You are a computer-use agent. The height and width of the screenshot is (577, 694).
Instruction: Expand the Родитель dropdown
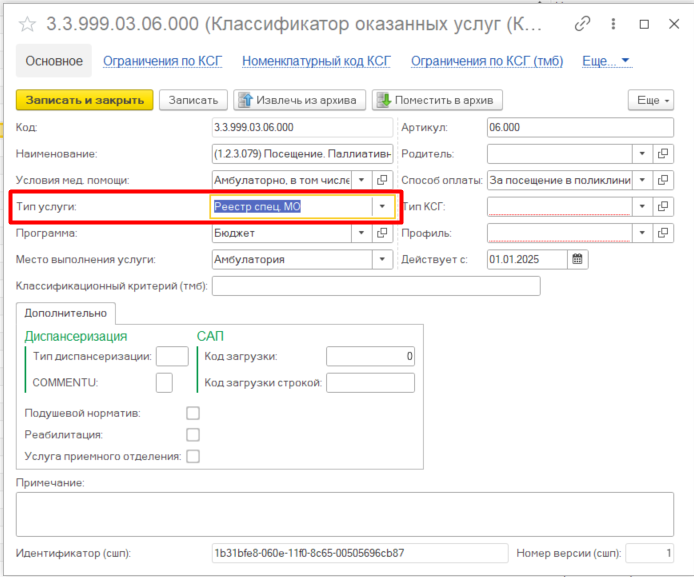(x=642, y=154)
